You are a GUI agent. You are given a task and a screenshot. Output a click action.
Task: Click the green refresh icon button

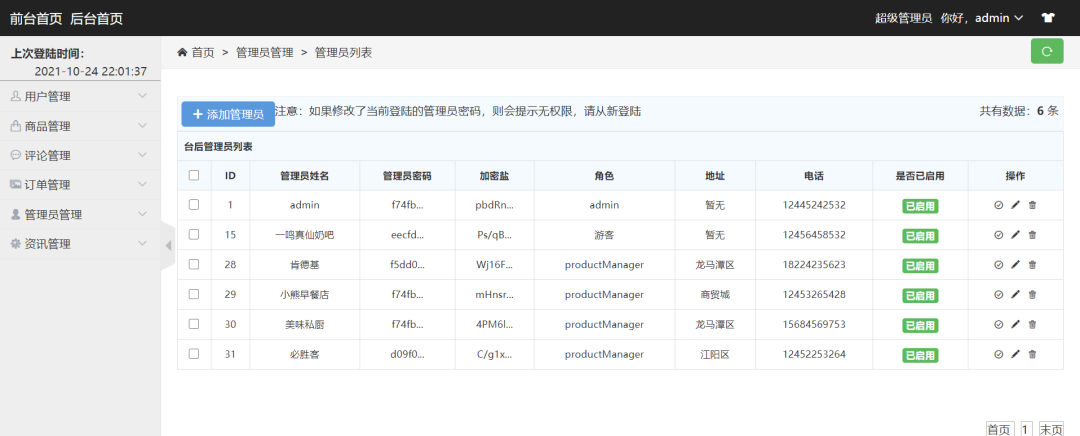[x=1047, y=52]
